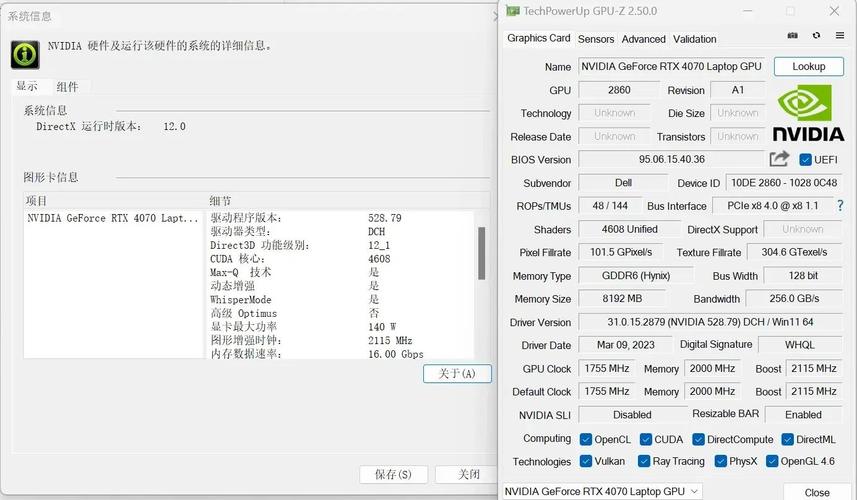Toggle the OpenGL 4.6 checkbox
The image size is (857, 500).
pyautogui.click(x=772, y=461)
